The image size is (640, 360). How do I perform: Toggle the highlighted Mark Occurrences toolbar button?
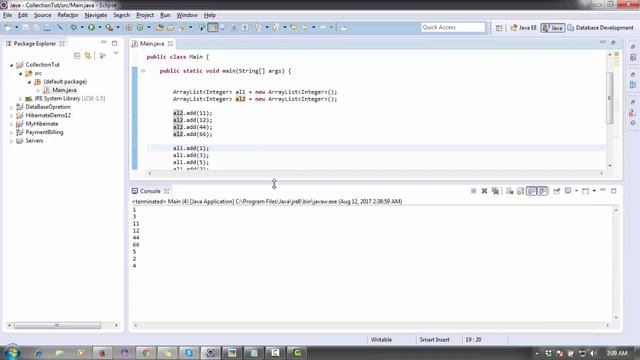pyautogui.click(x=213, y=27)
